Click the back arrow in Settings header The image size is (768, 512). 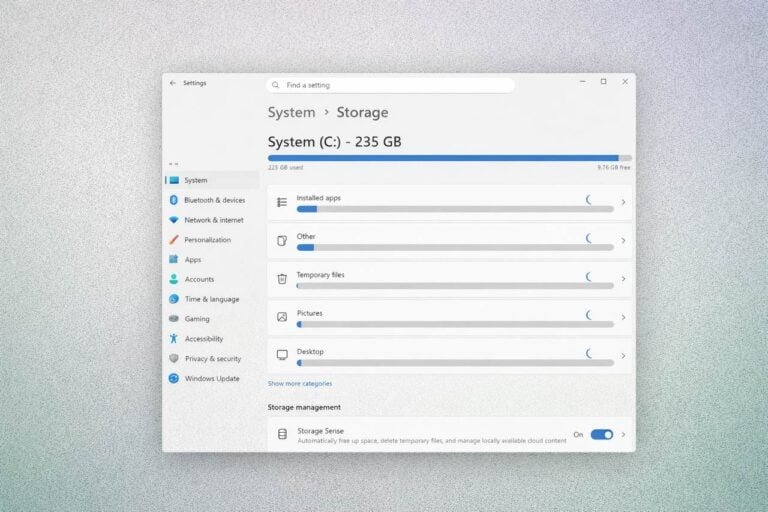pyautogui.click(x=173, y=83)
